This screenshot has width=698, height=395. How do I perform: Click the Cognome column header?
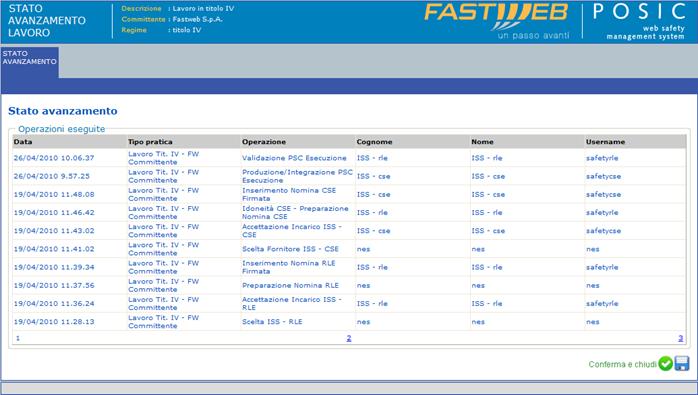[x=374, y=142]
